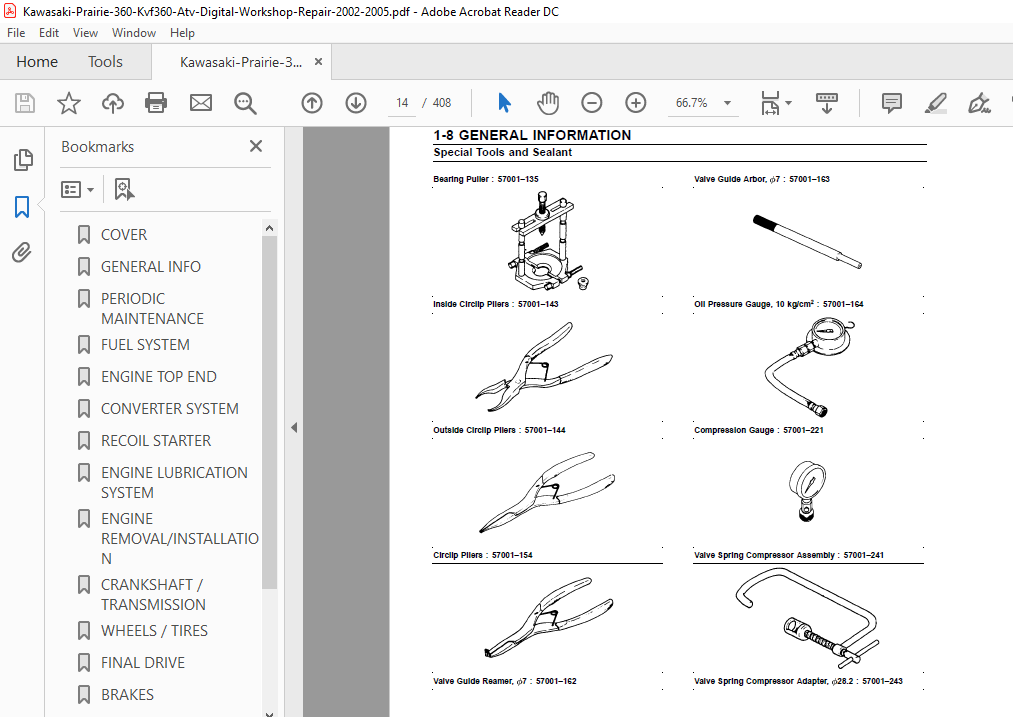Click 'Special Tools and Sealant' heading text

point(503,152)
